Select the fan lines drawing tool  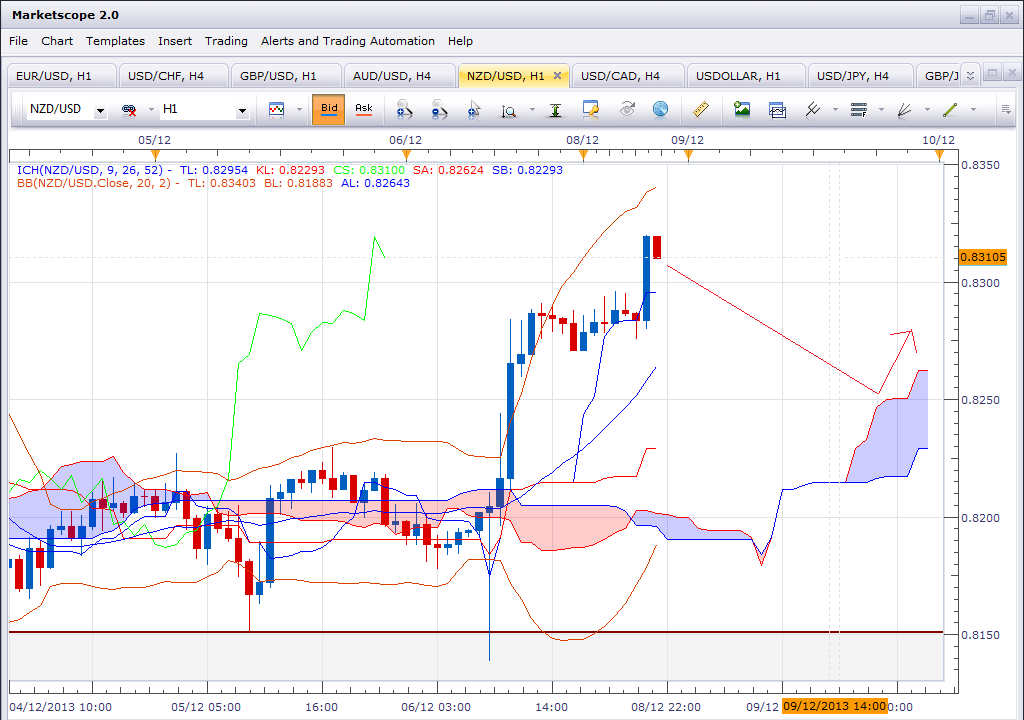tap(904, 110)
